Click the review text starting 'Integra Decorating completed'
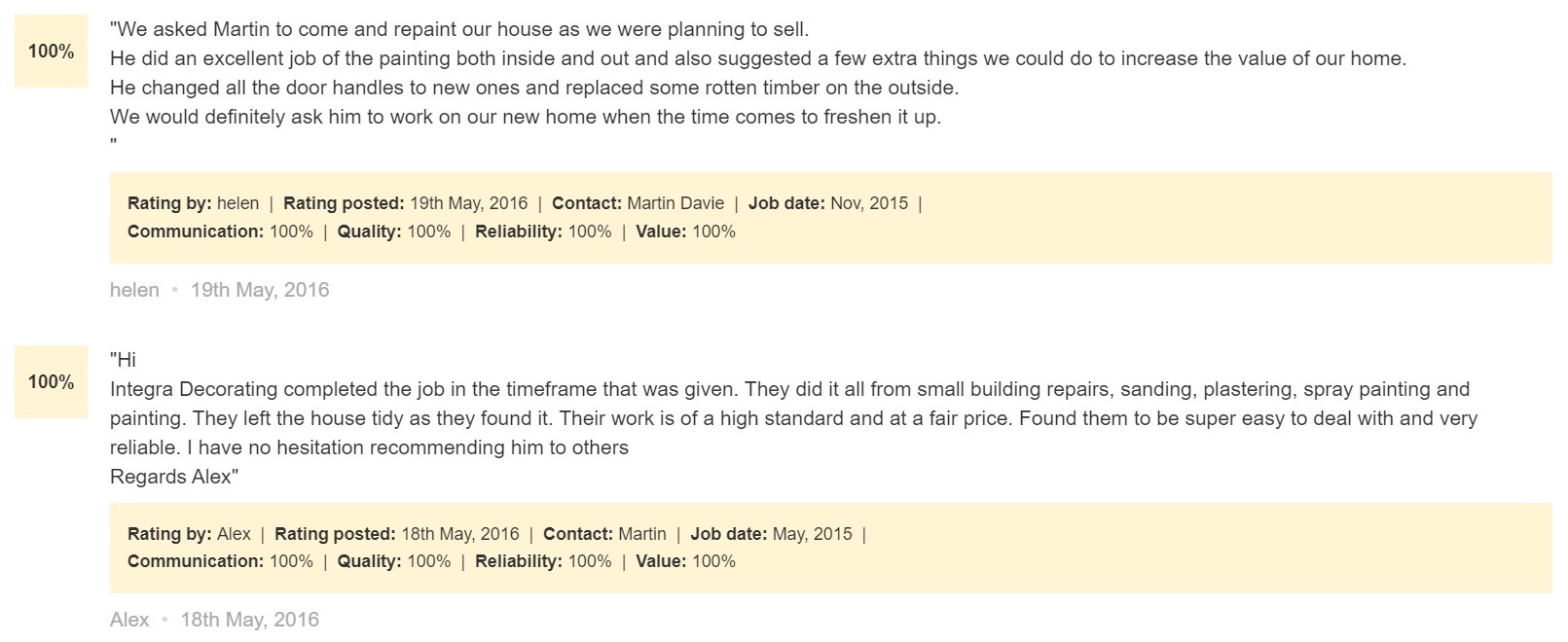The height and width of the screenshot is (642, 1568). coord(793,418)
